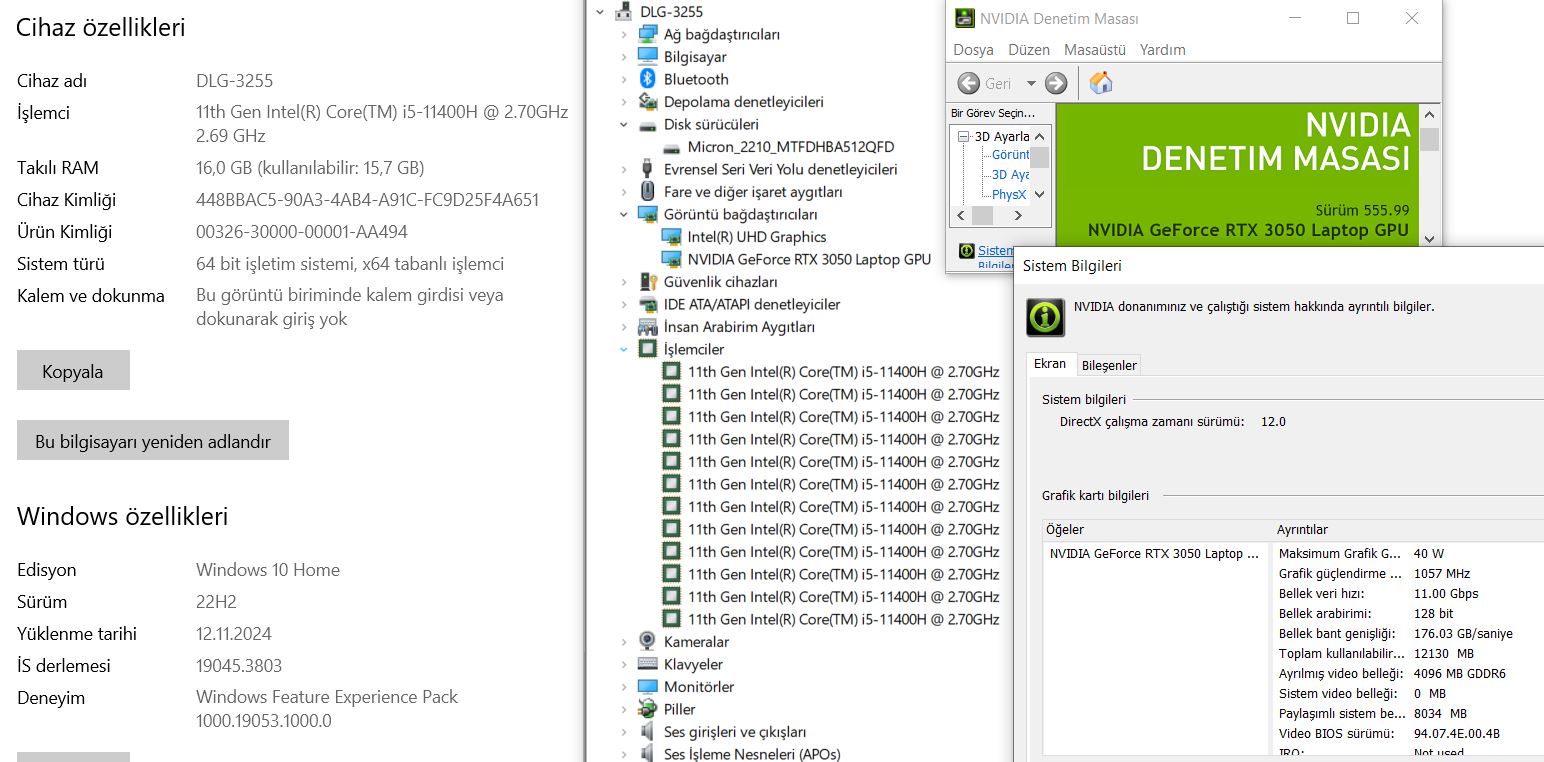Image resolution: width=1544 pixels, height=762 pixels.
Task: Click the Kopyala button
Action: click(73, 371)
